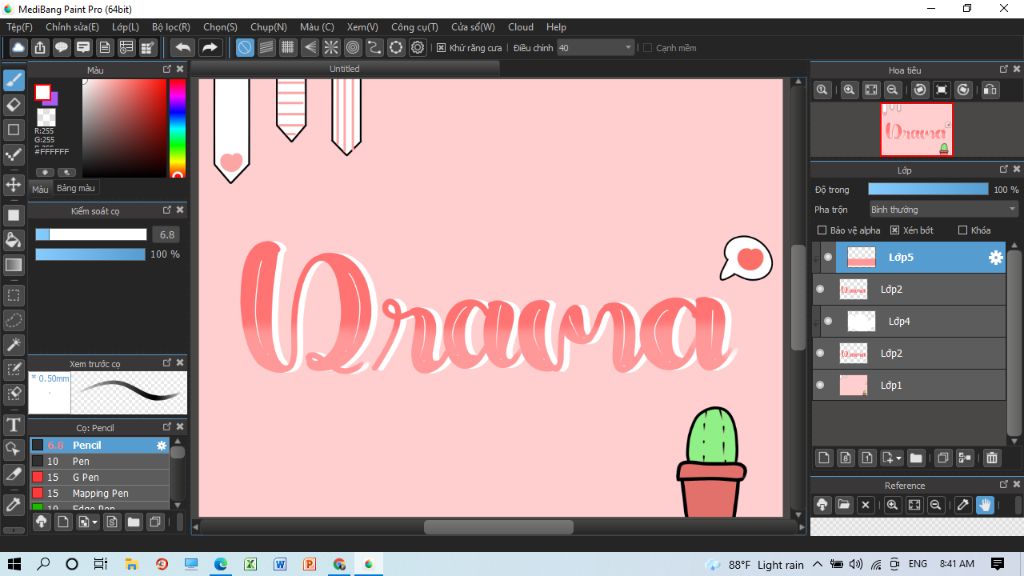Screen dimensions: 1024x576
Task: Adjust the brush size slider
Action: (x=91, y=234)
